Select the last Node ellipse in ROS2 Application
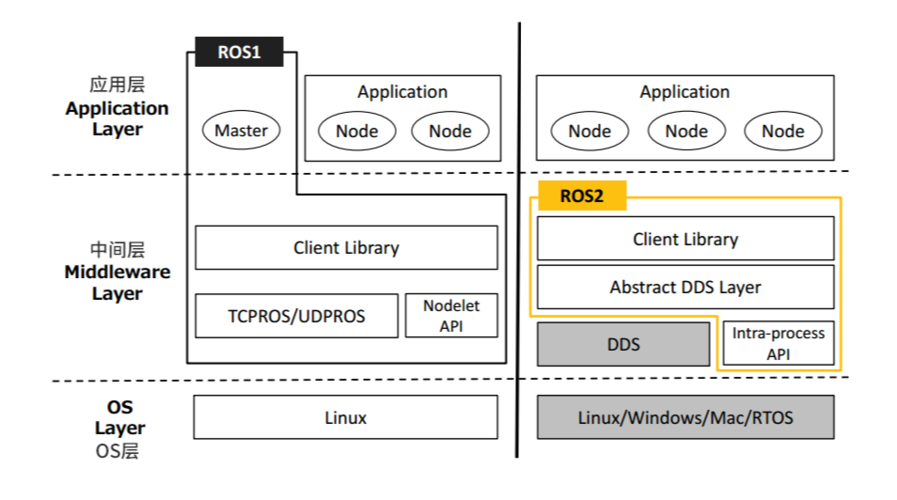 click(x=783, y=131)
